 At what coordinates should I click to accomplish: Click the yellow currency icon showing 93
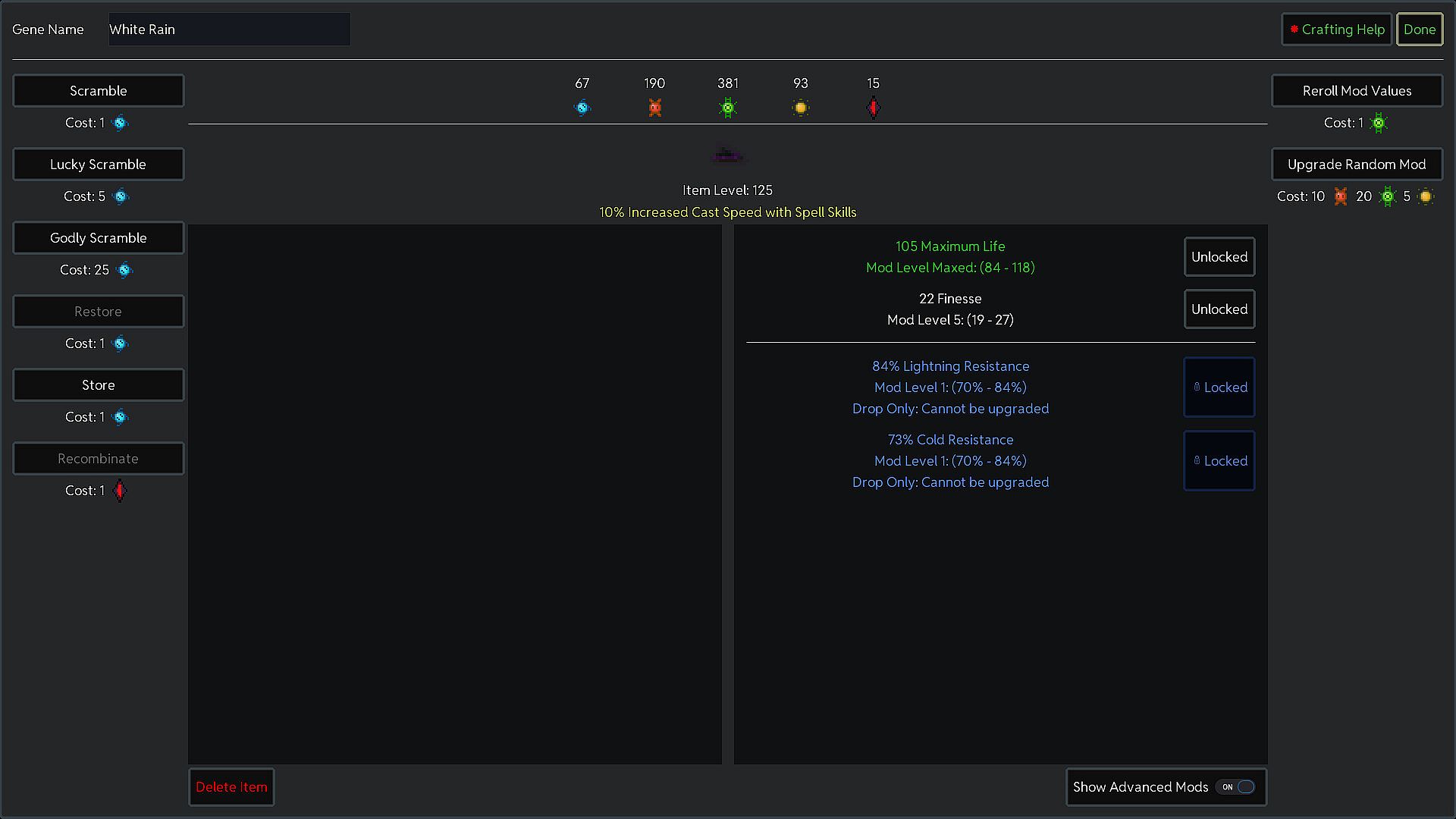(x=800, y=108)
